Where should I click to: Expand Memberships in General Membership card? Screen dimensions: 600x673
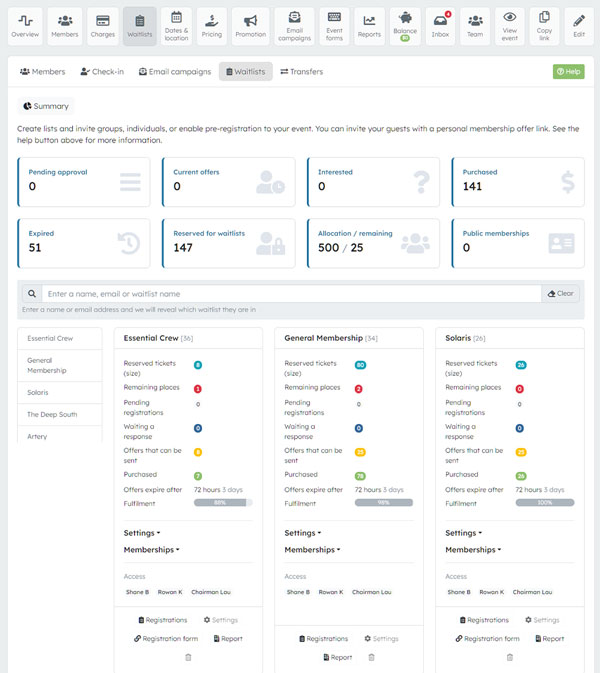(312, 549)
